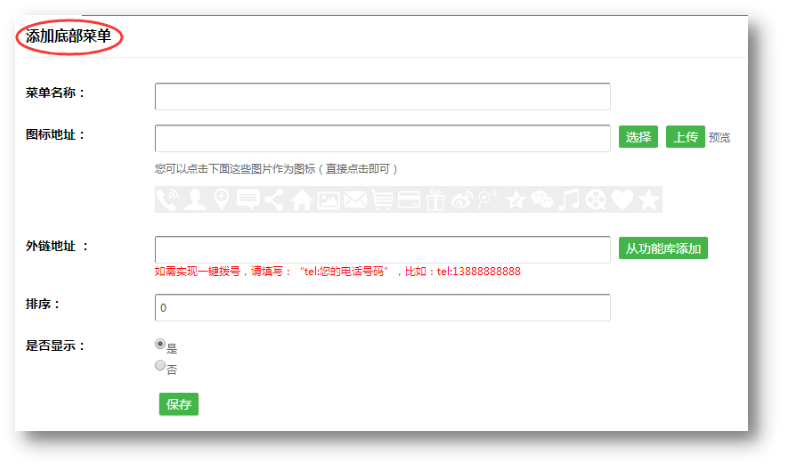Screen dimensions: 785x468
Task: Choose the location pin icon
Action: (x=221, y=200)
